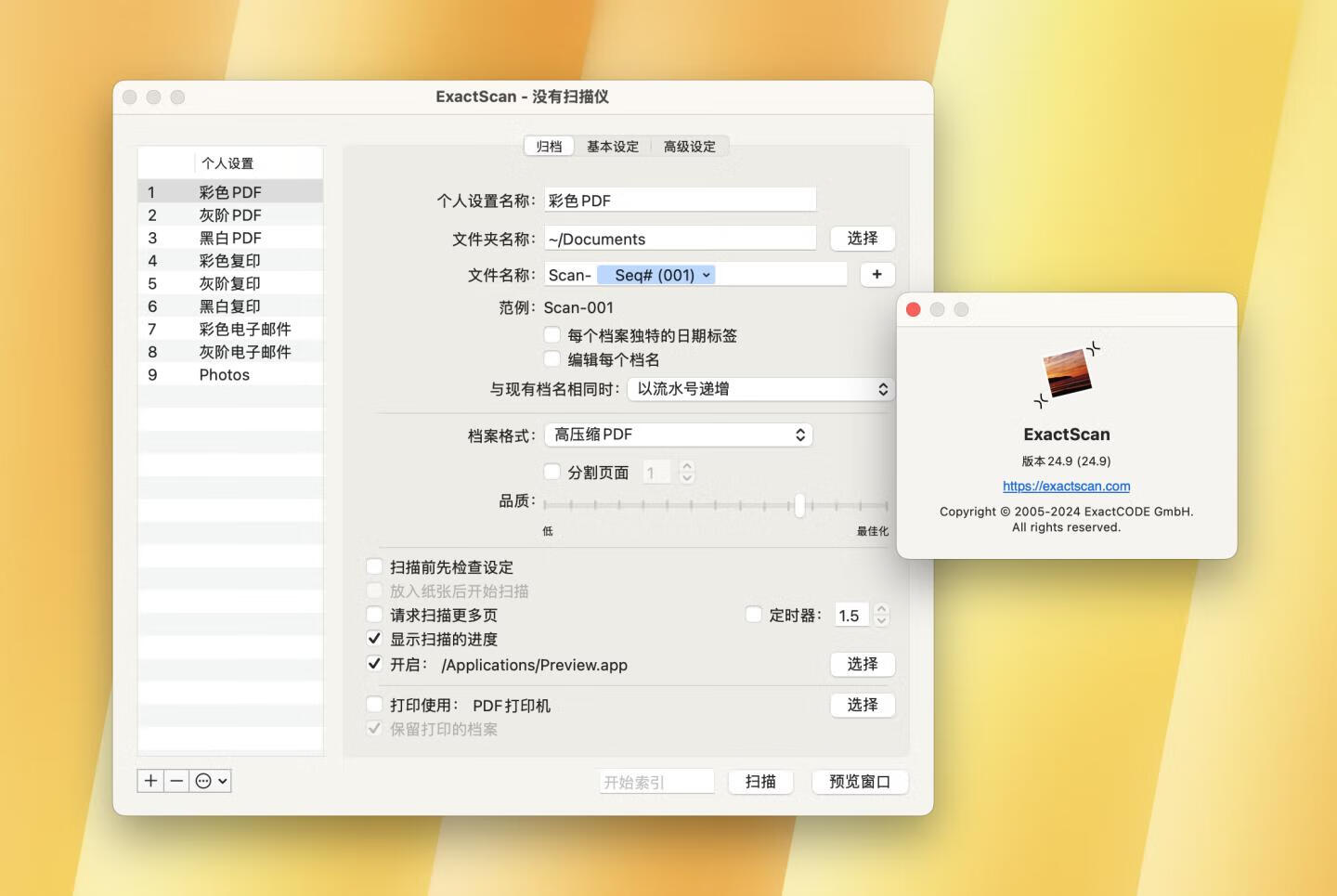Click 选择 button for printer
This screenshot has height=896, width=1337.
click(863, 705)
